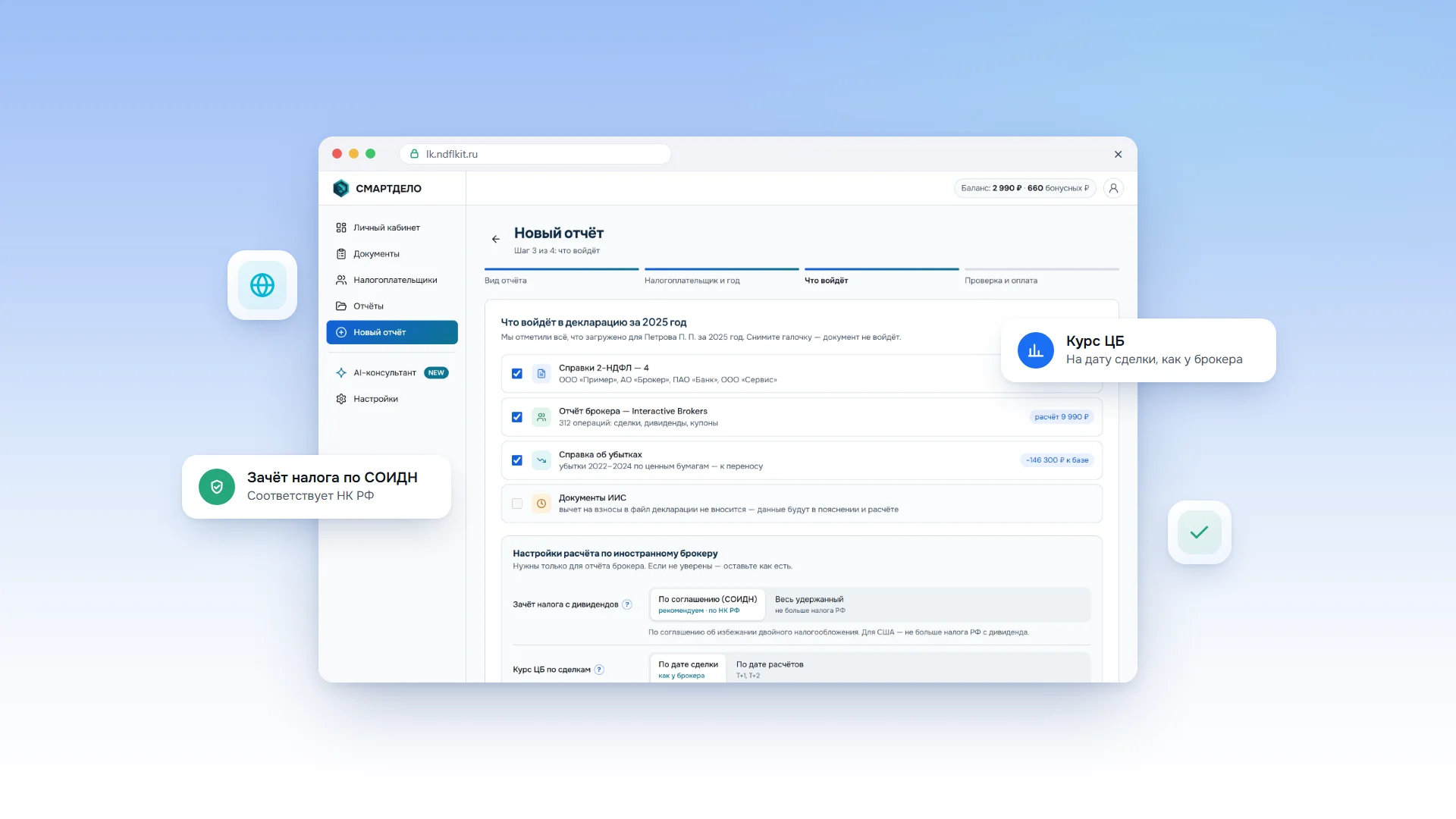Click the blue chart icon on Курс ЦБ card
Image resolution: width=1456 pixels, height=819 pixels.
pyautogui.click(x=1036, y=350)
